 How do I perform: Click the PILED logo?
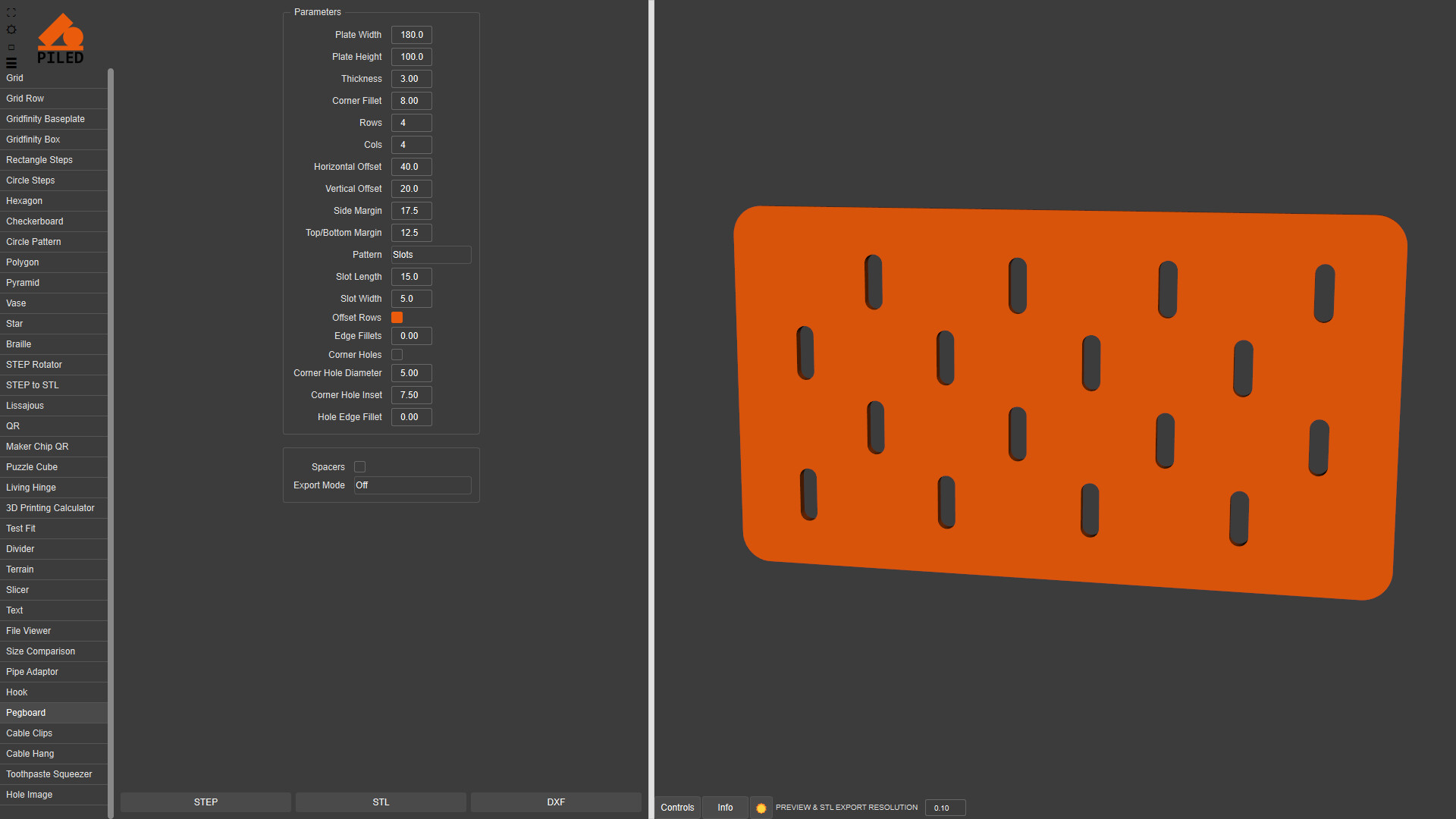tap(61, 39)
